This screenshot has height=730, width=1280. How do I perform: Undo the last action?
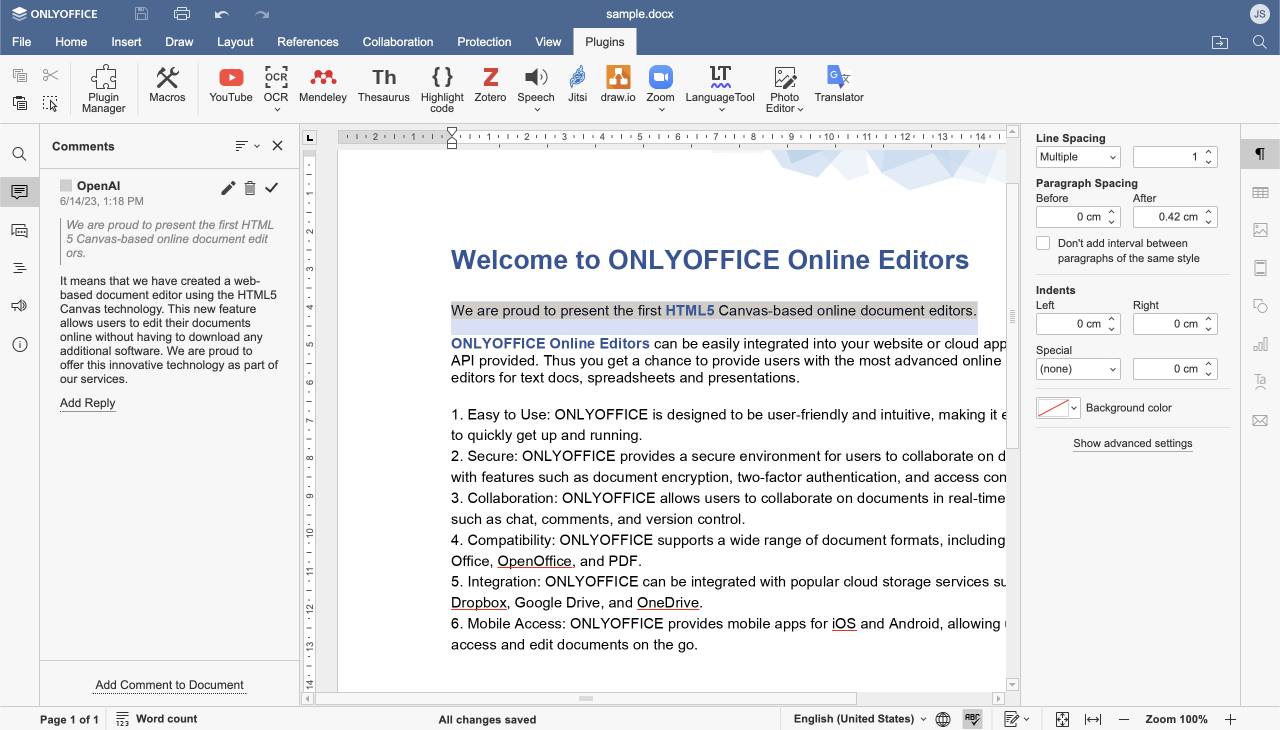(x=222, y=14)
